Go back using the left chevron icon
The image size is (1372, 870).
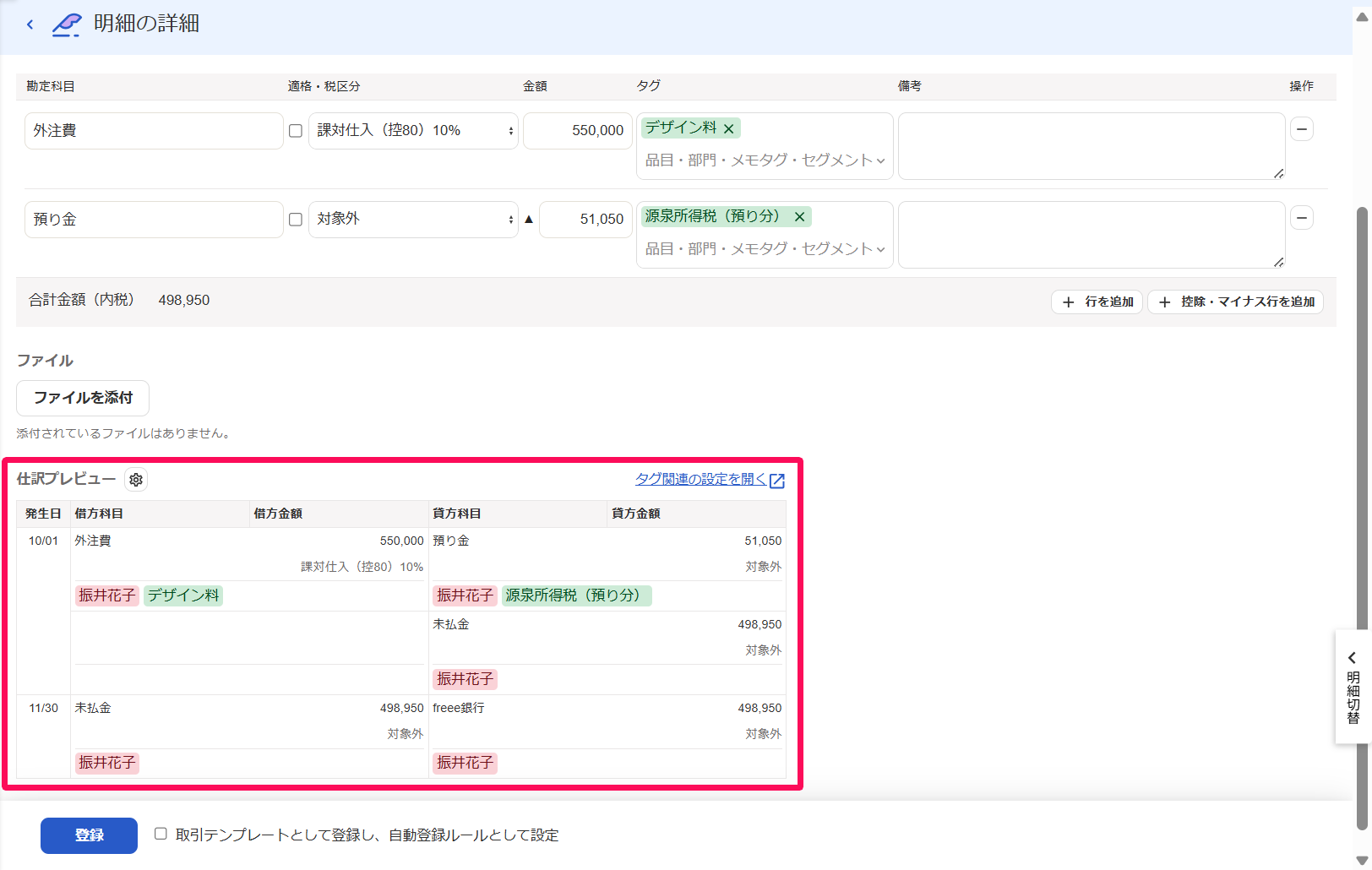[x=30, y=24]
